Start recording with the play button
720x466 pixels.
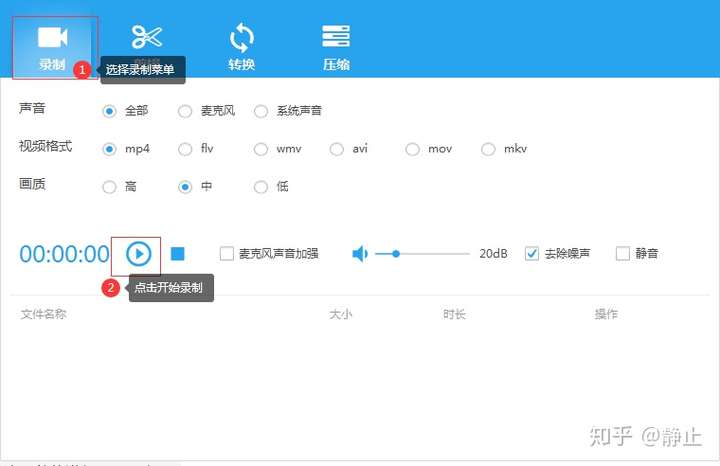point(139,253)
